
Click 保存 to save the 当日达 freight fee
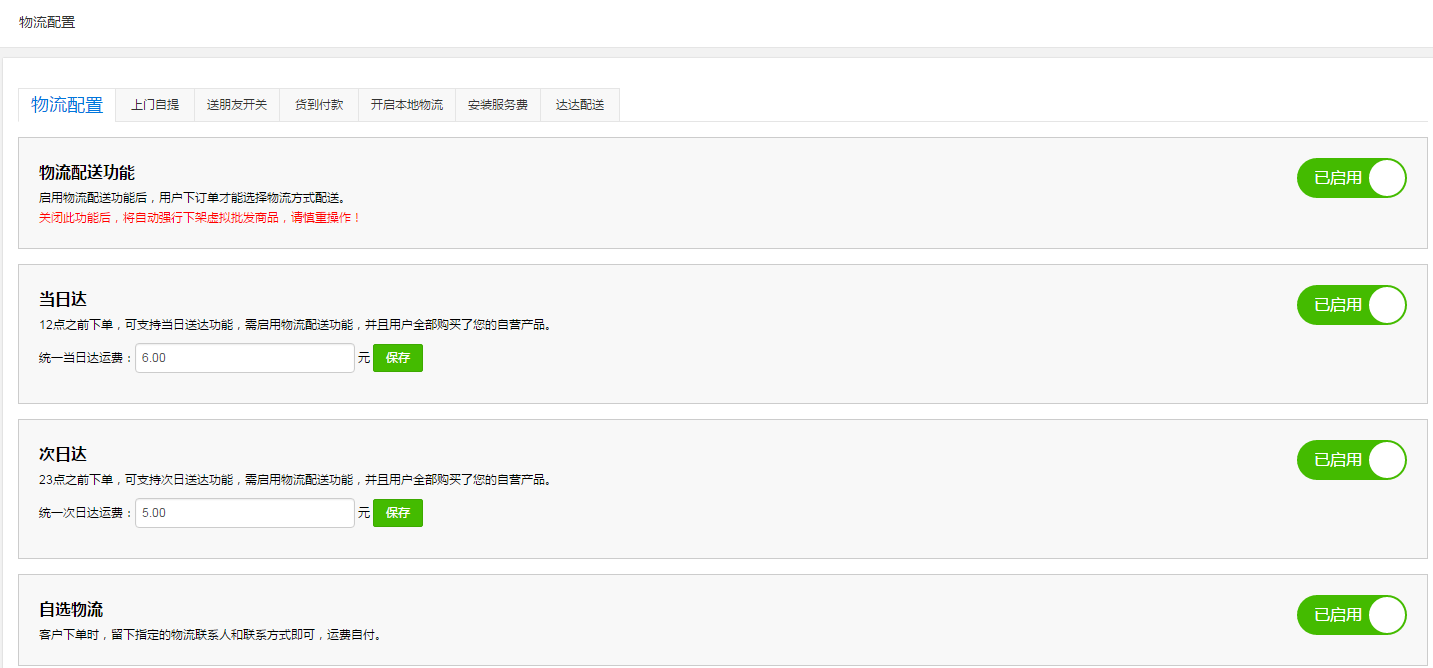coord(397,357)
